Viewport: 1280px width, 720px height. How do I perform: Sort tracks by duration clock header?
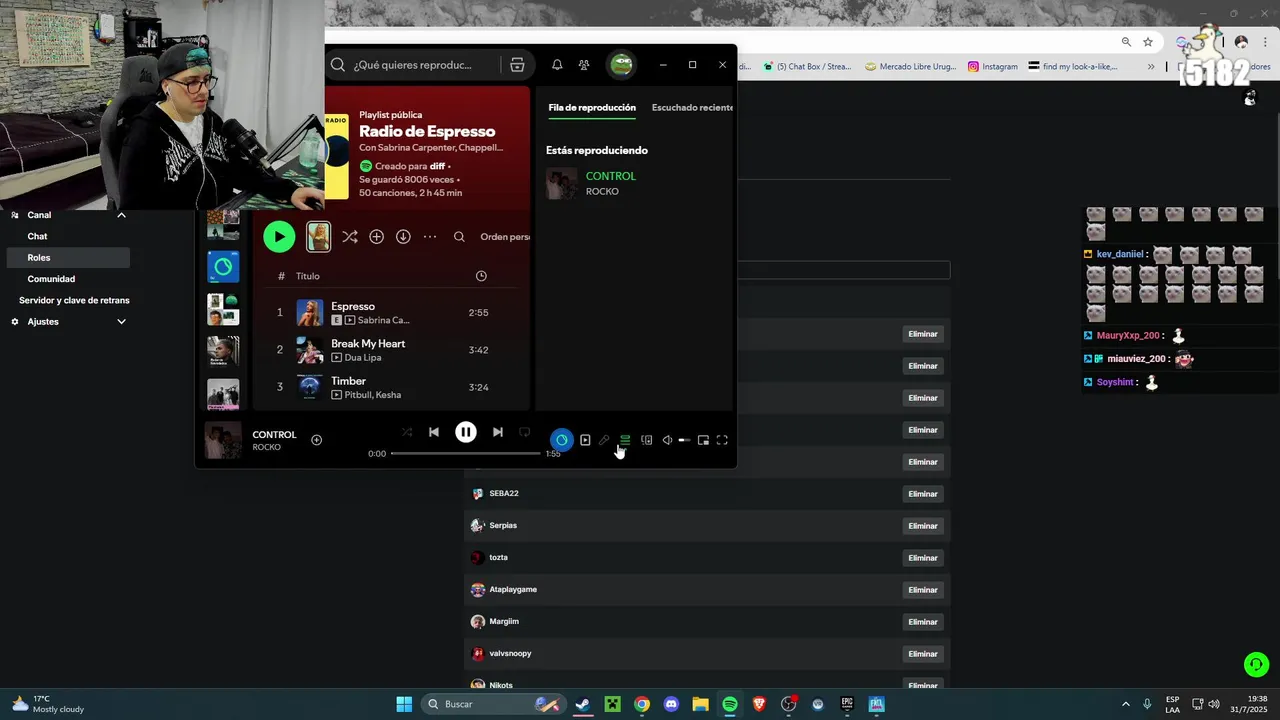click(x=481, y=276)
